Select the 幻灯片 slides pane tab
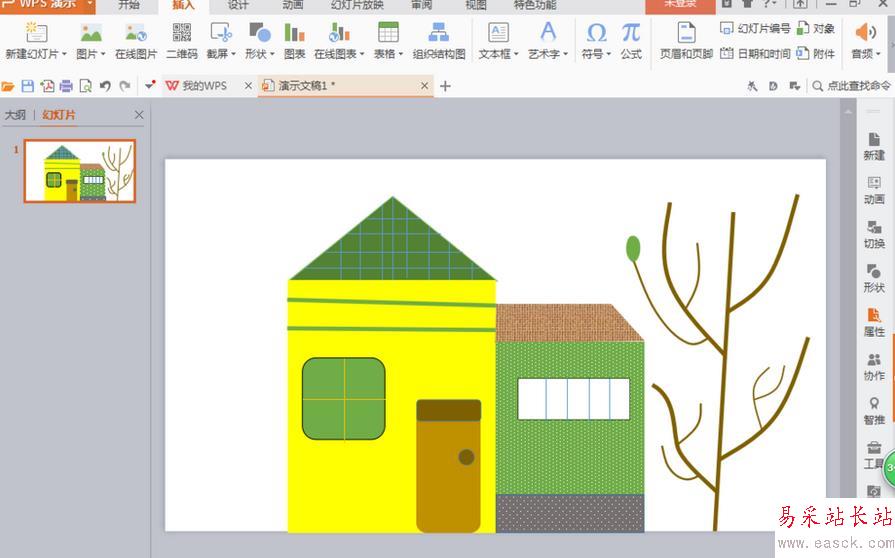This screenshot has height=558, width=895. [58, 115]
